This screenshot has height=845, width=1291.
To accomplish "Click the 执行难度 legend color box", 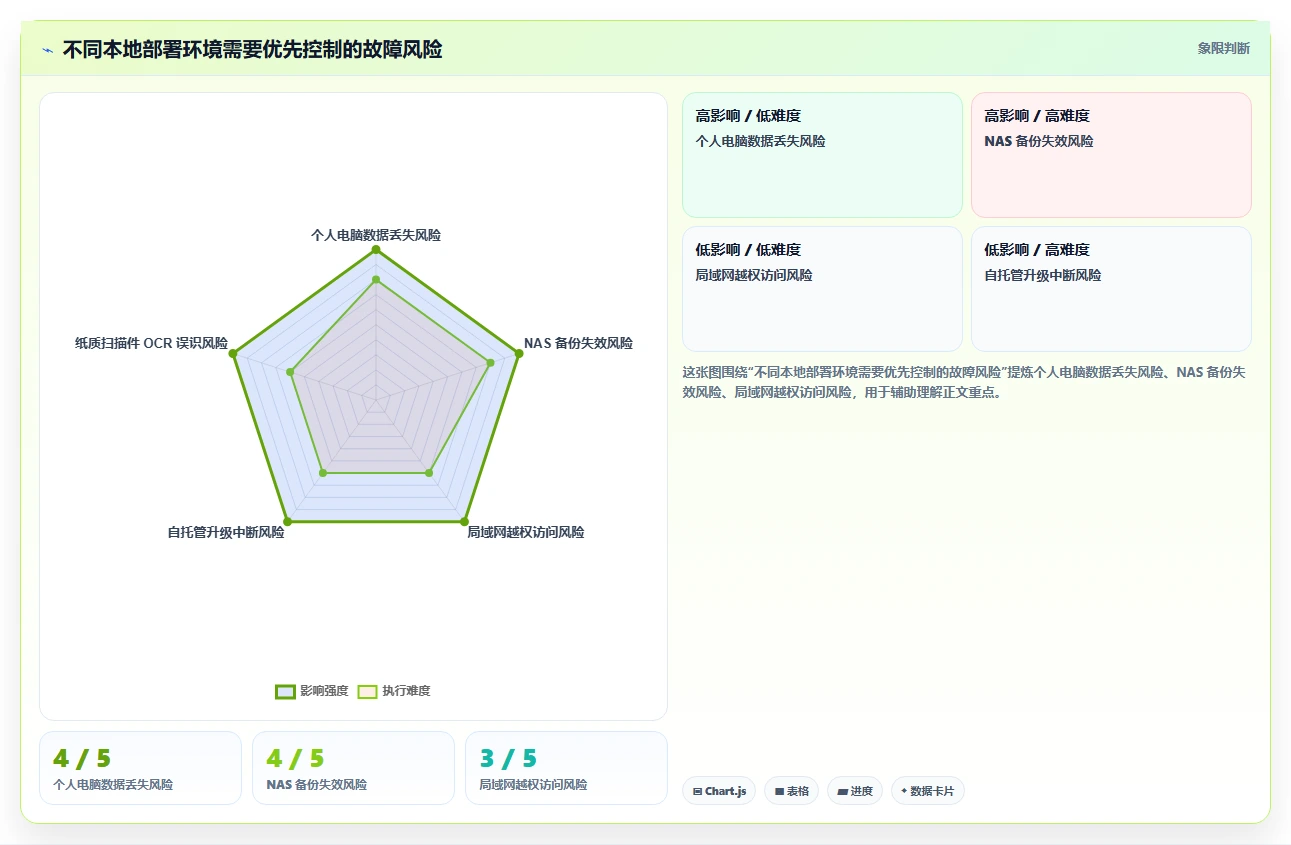I will pyautogui.click(x=367, y=692).
